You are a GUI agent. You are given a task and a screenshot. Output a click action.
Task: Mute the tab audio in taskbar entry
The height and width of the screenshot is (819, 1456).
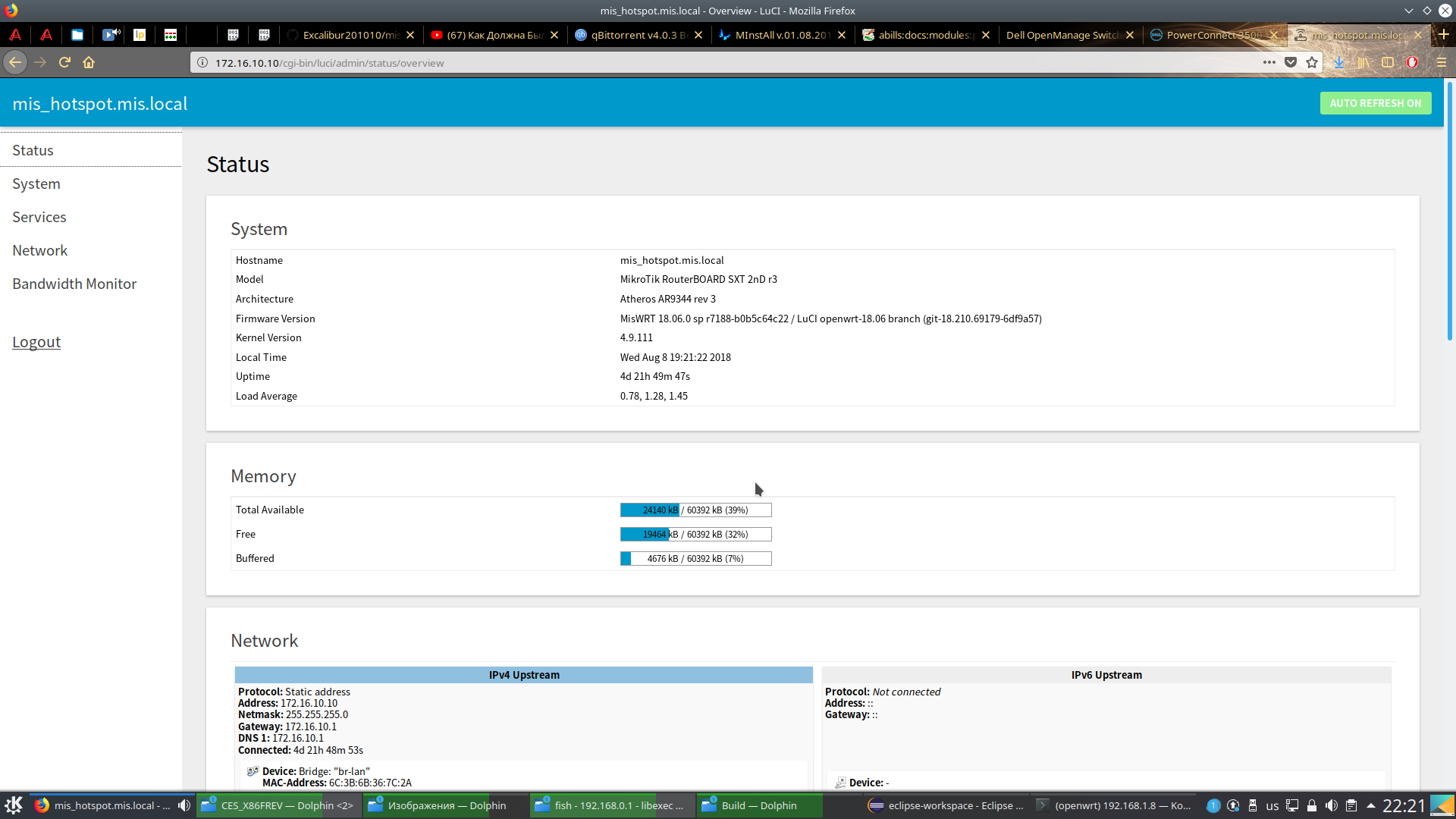pos(184,805)
